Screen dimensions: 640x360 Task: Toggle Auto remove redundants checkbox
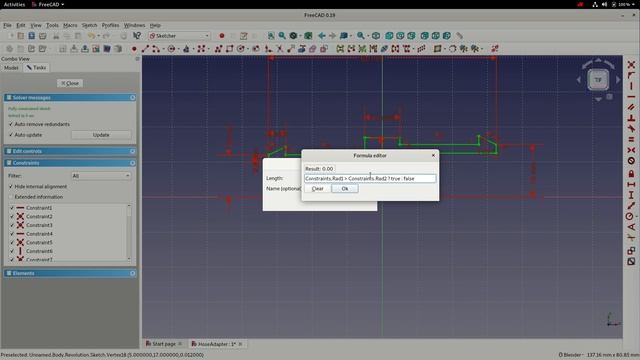(11, 124)
